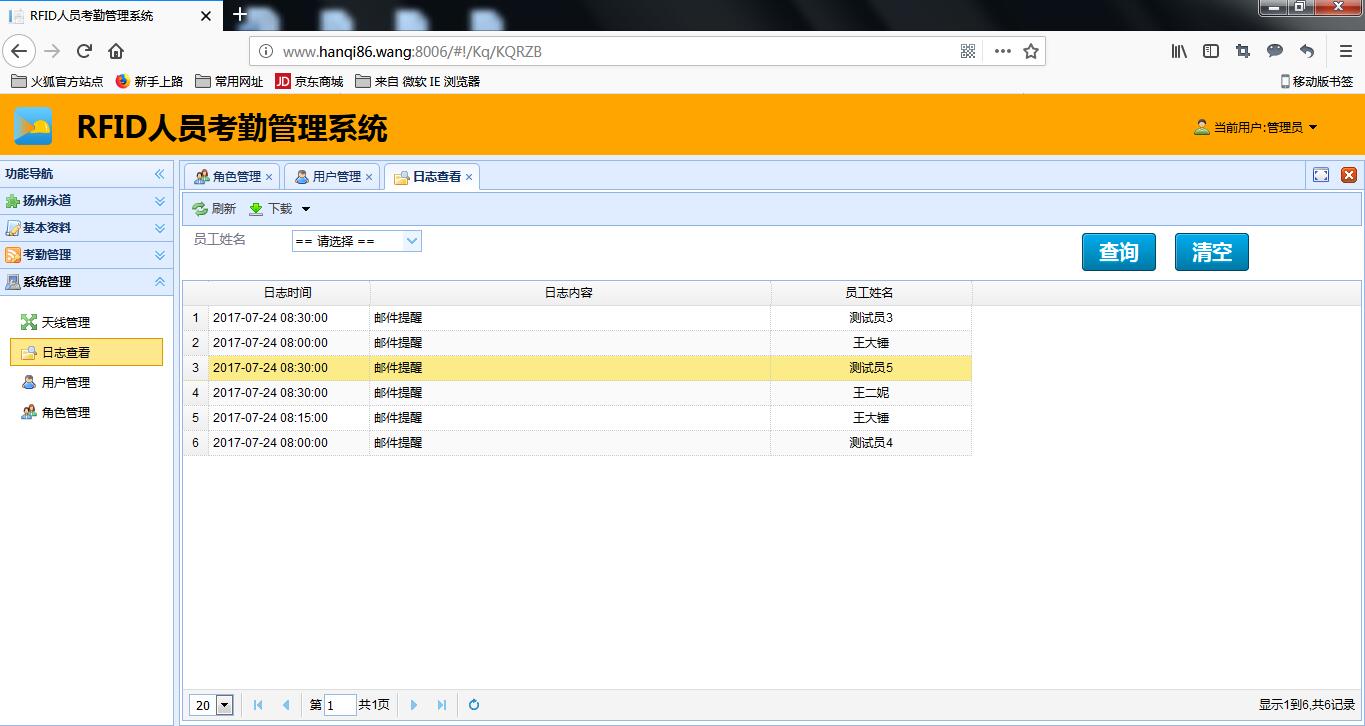Open 角色管理 from the sidebar menu
The image size is (1365, 726).
pos(65,412)
